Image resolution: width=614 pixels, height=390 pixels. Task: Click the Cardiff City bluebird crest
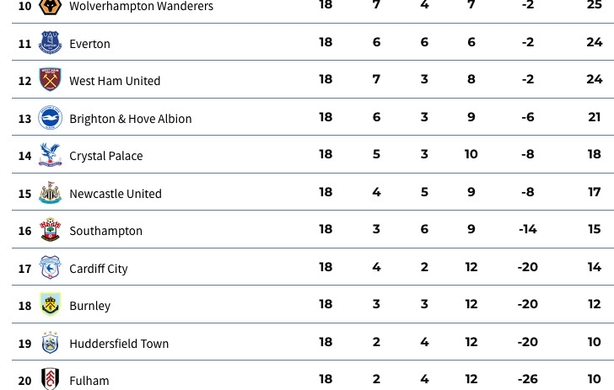pos(50,267)
